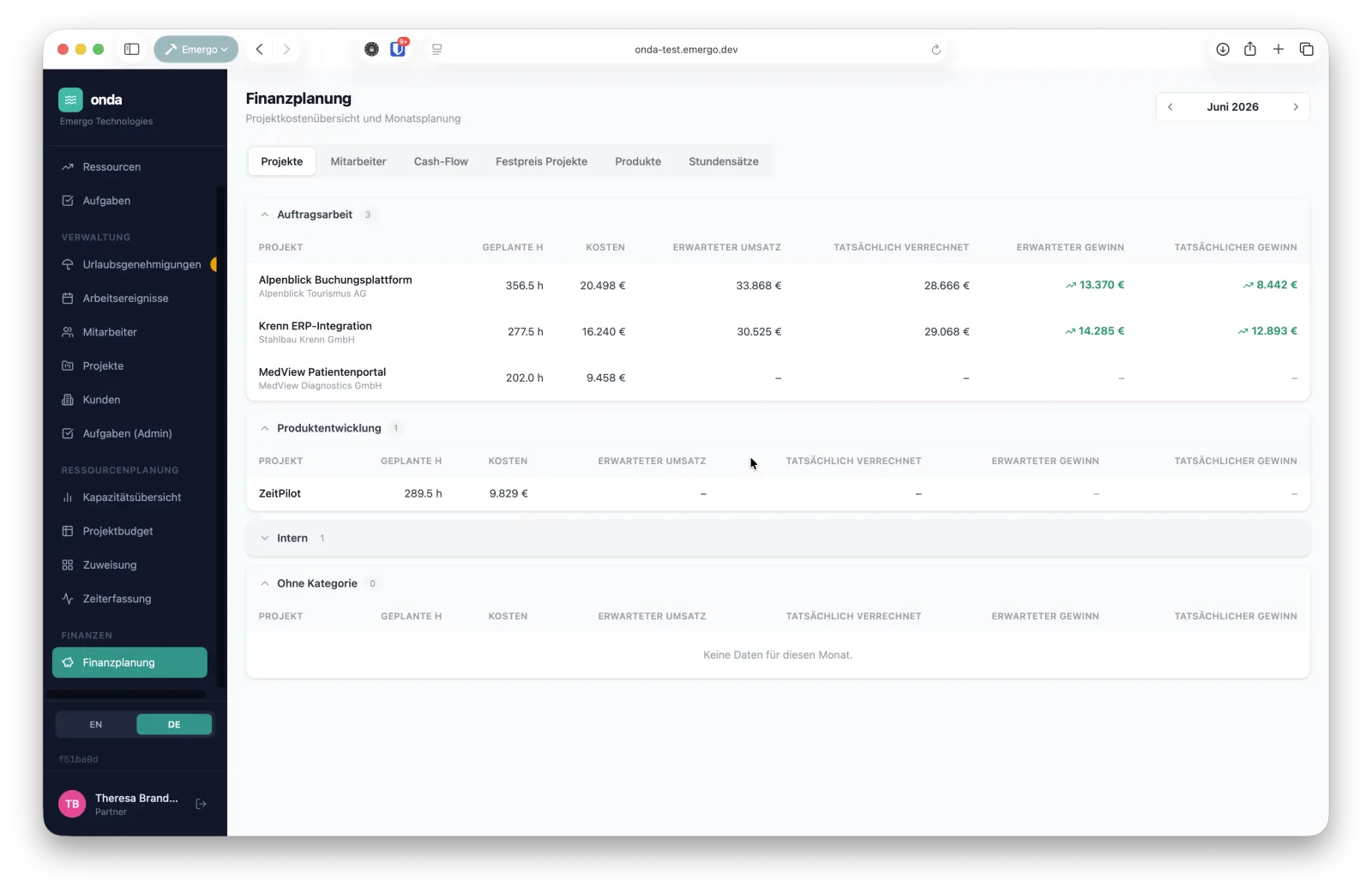Open Urlaubsgenehmigungen umbrella icon
Viewport: 1372px width, 893px height.
[x=68, y=264]
